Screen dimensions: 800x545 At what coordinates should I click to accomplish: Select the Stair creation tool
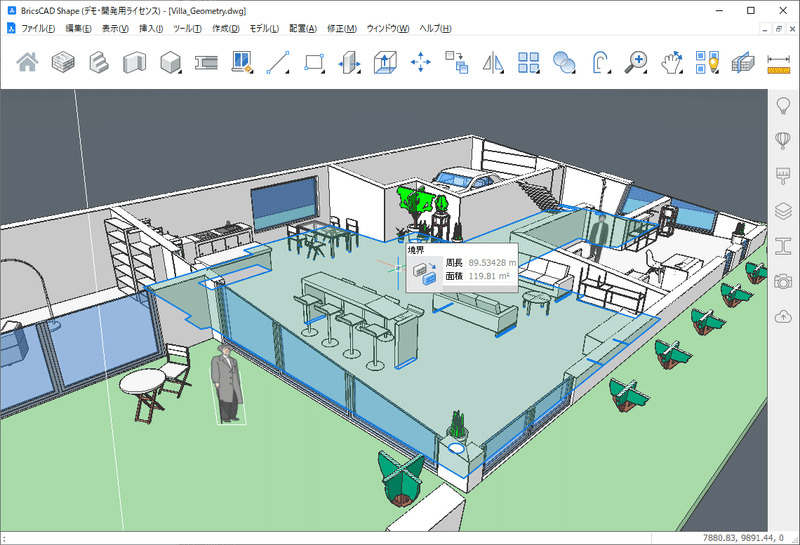tap(98, 62)
